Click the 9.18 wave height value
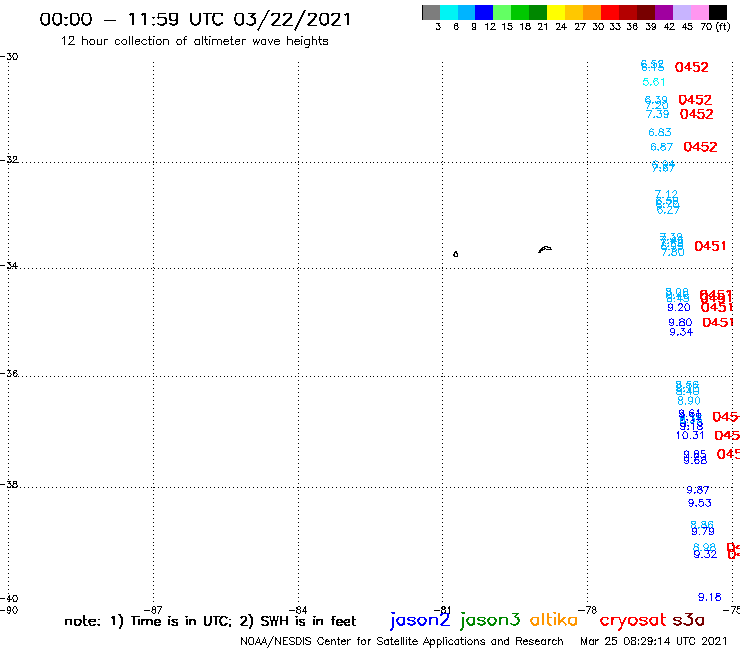This screenshot has width=740, height=650. point(710,598)
